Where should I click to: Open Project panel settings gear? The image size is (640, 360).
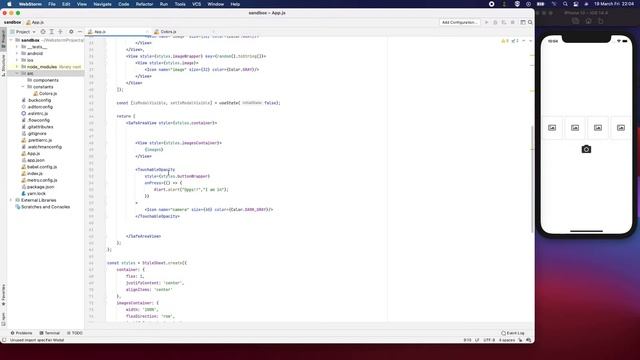(71, 31)
